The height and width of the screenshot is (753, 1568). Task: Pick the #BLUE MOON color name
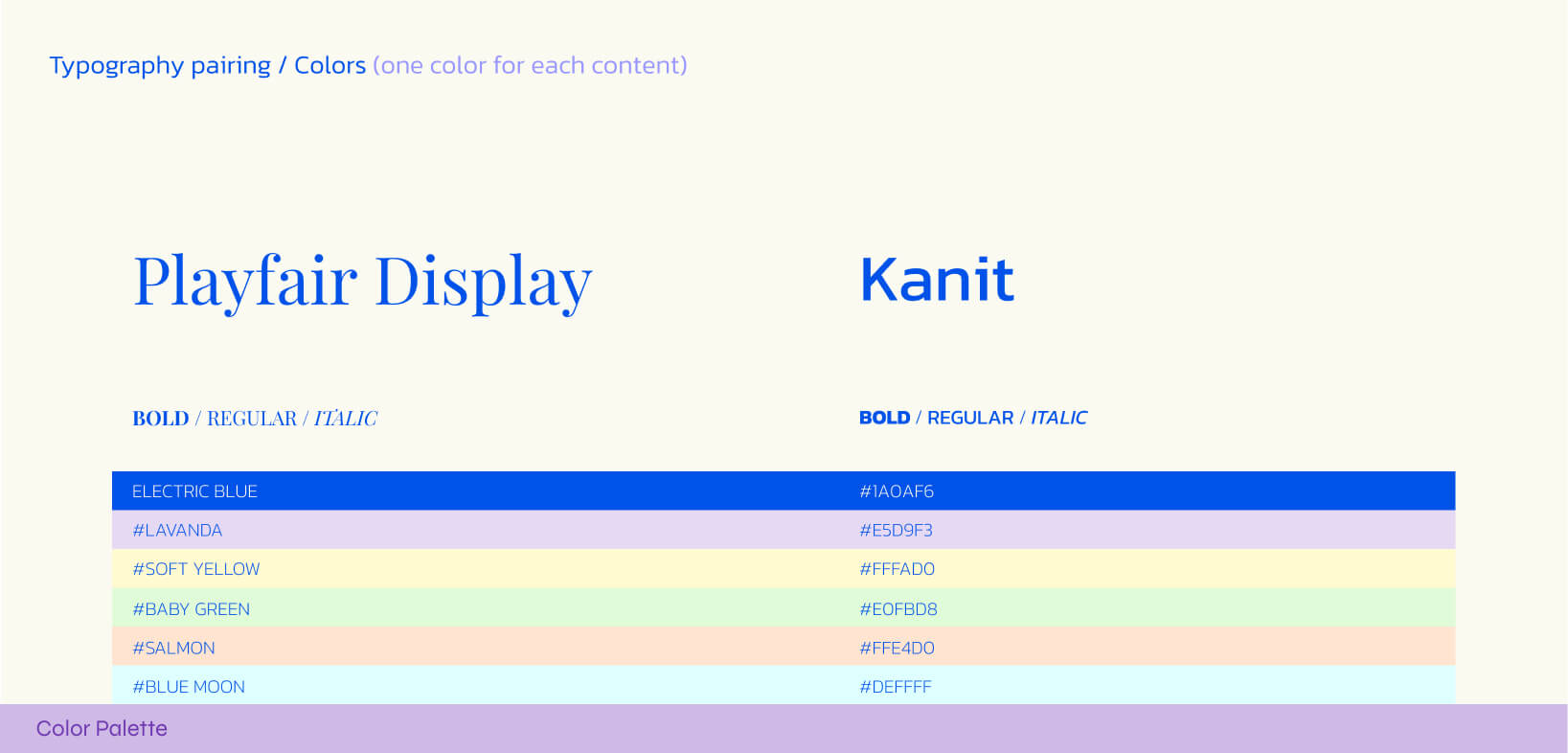[x=189, y=687]
